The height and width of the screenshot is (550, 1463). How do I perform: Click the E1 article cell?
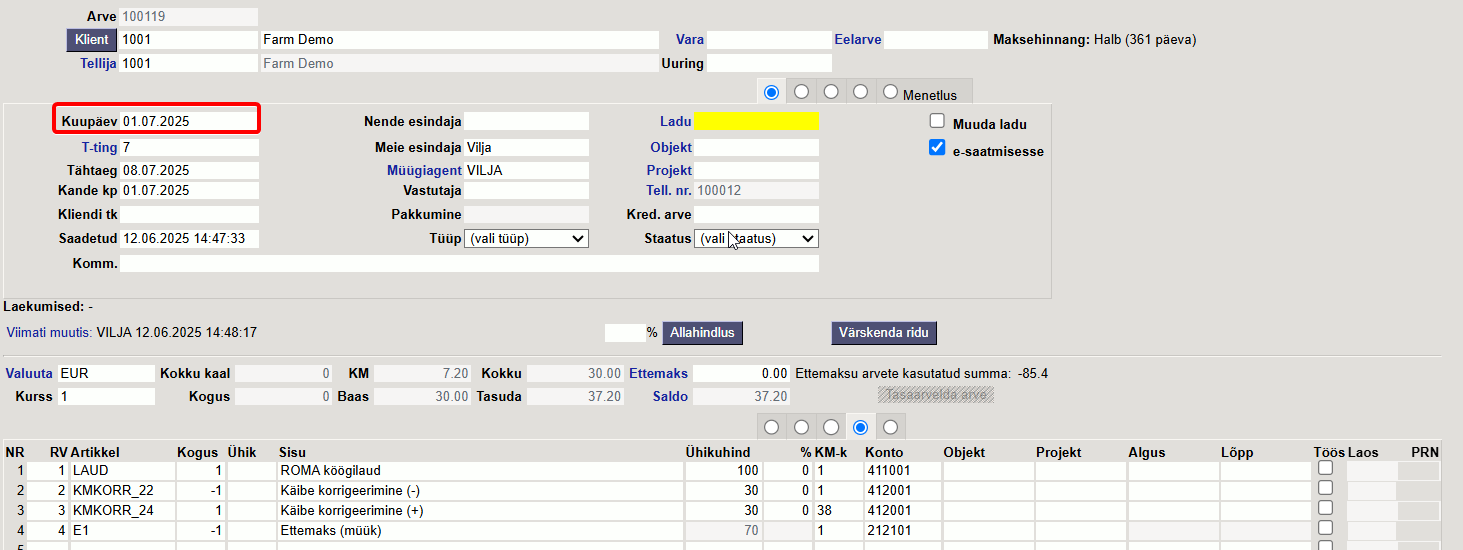coord(123,530)
